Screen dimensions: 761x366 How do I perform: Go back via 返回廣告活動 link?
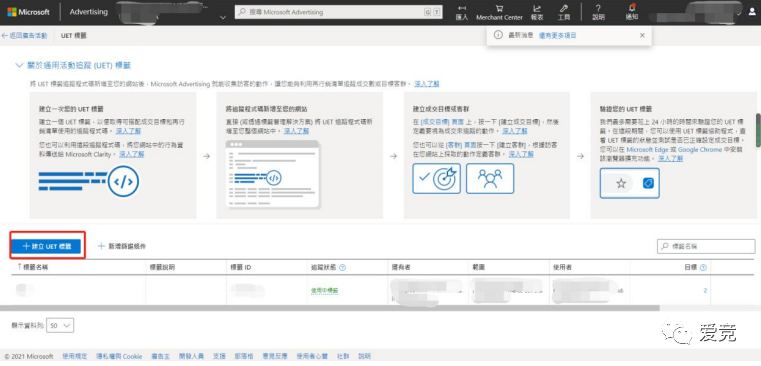(24, 35)
